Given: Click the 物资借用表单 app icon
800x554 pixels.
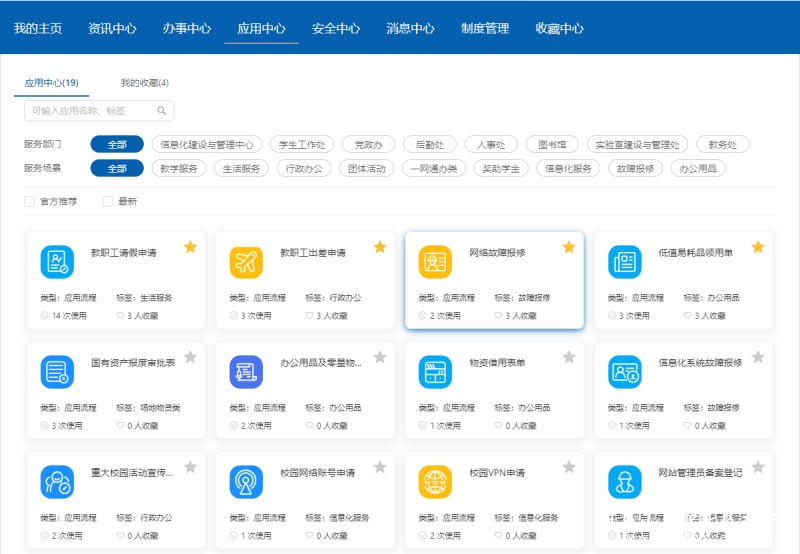Looking at the screenshot, I should coord(435,372).
